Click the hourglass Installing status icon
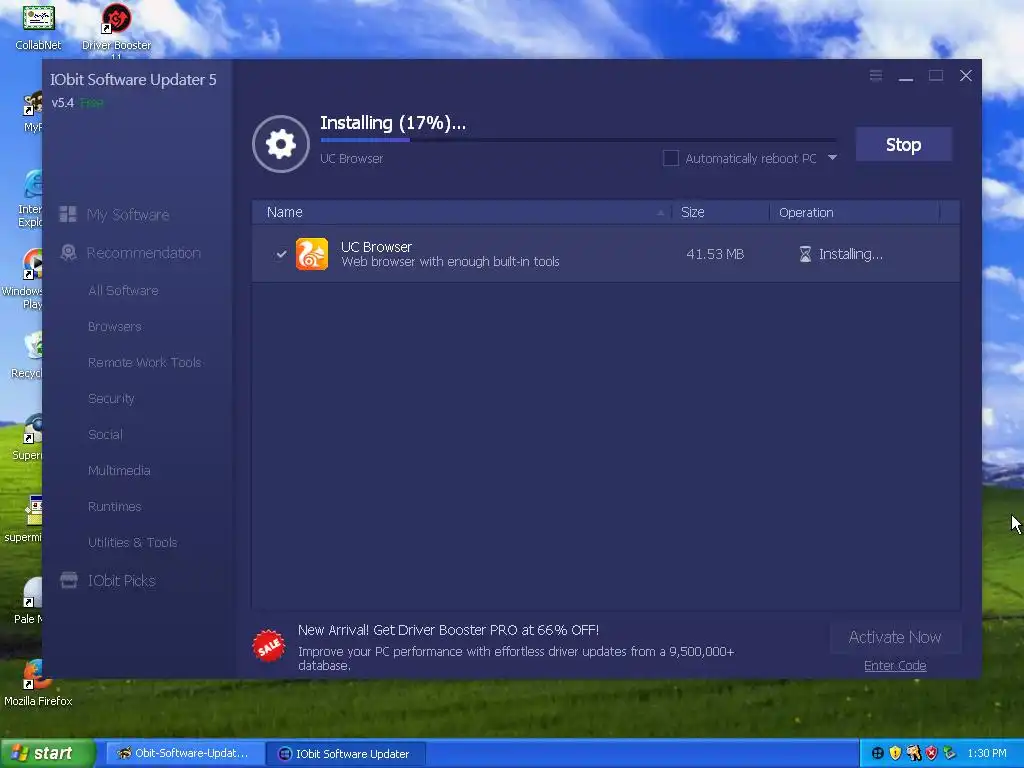This screenshot has height=768, width=1024. coord(805,254)
